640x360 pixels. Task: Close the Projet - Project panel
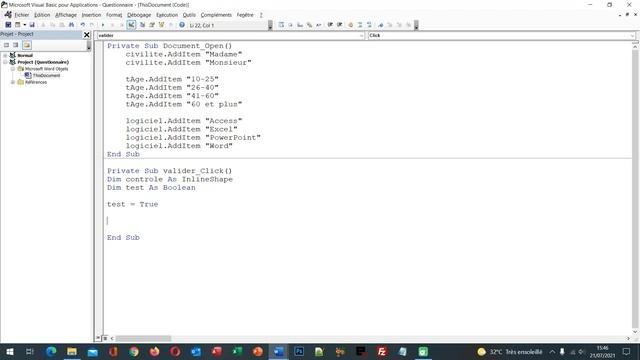pyautogui.click(x=87, y=35)
